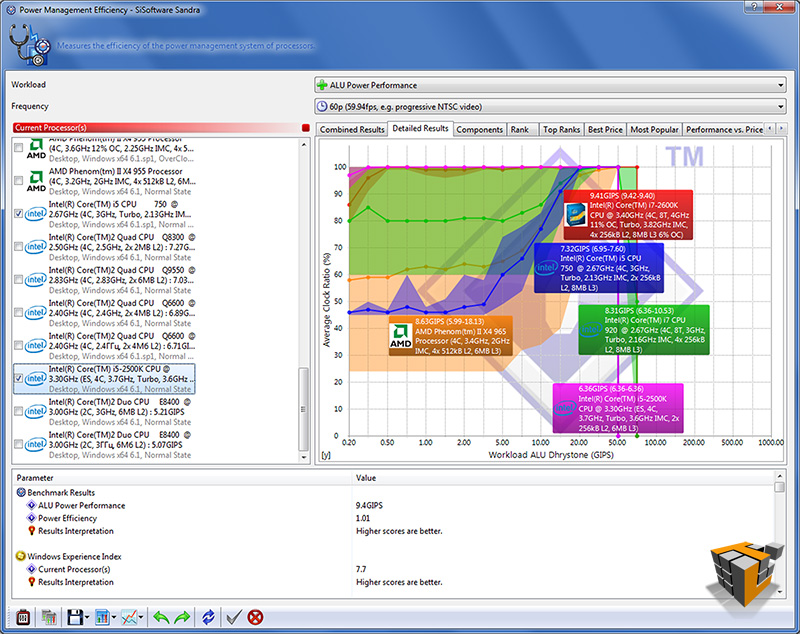Click the tab strip left scroll arrow
Viewport: 800px width, 634px height.
(770, 129)
